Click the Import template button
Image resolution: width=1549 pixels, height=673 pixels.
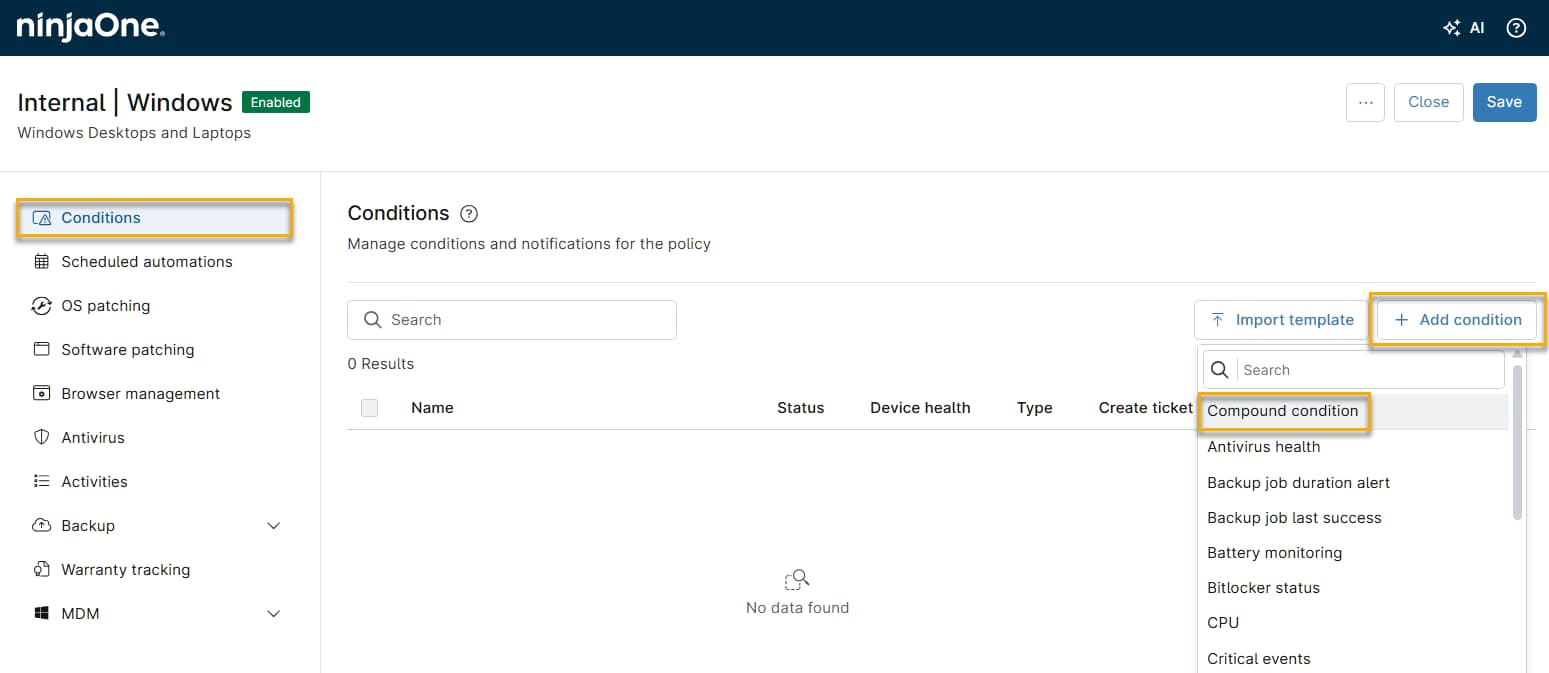click(x=1281, y=320)
